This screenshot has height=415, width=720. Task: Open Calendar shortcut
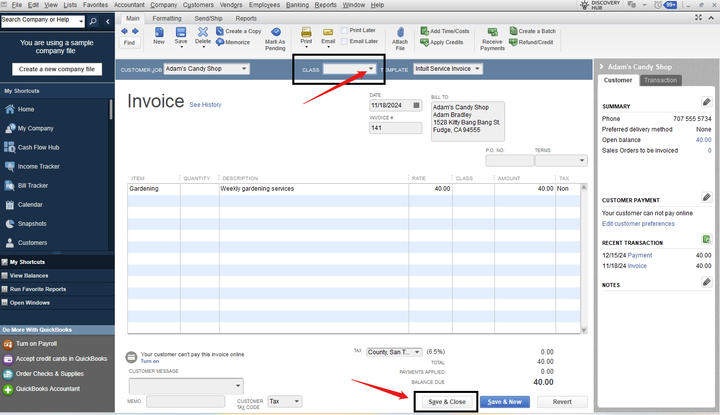[30, 204]
